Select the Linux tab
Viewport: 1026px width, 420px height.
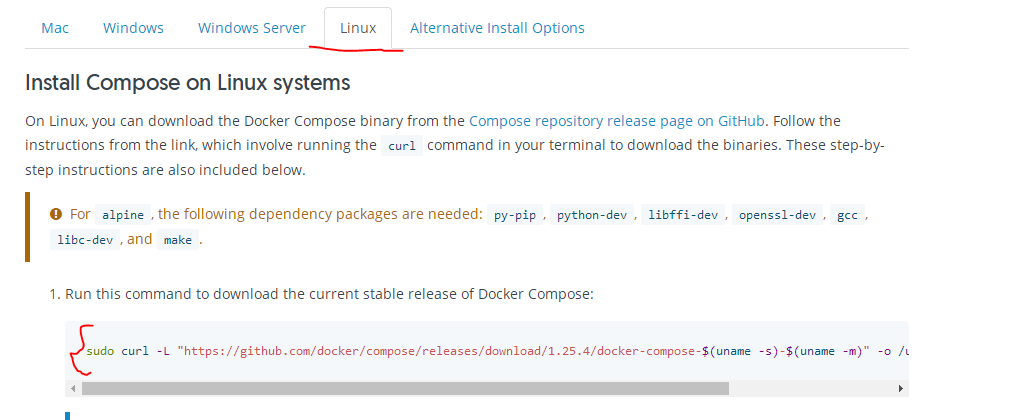pos(358,28)
